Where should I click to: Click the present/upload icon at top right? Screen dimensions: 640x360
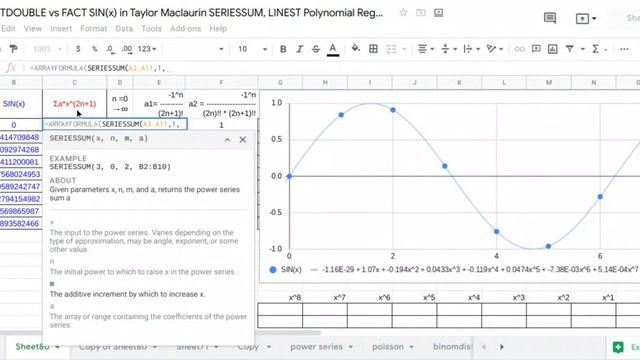[x=582, y=18]
